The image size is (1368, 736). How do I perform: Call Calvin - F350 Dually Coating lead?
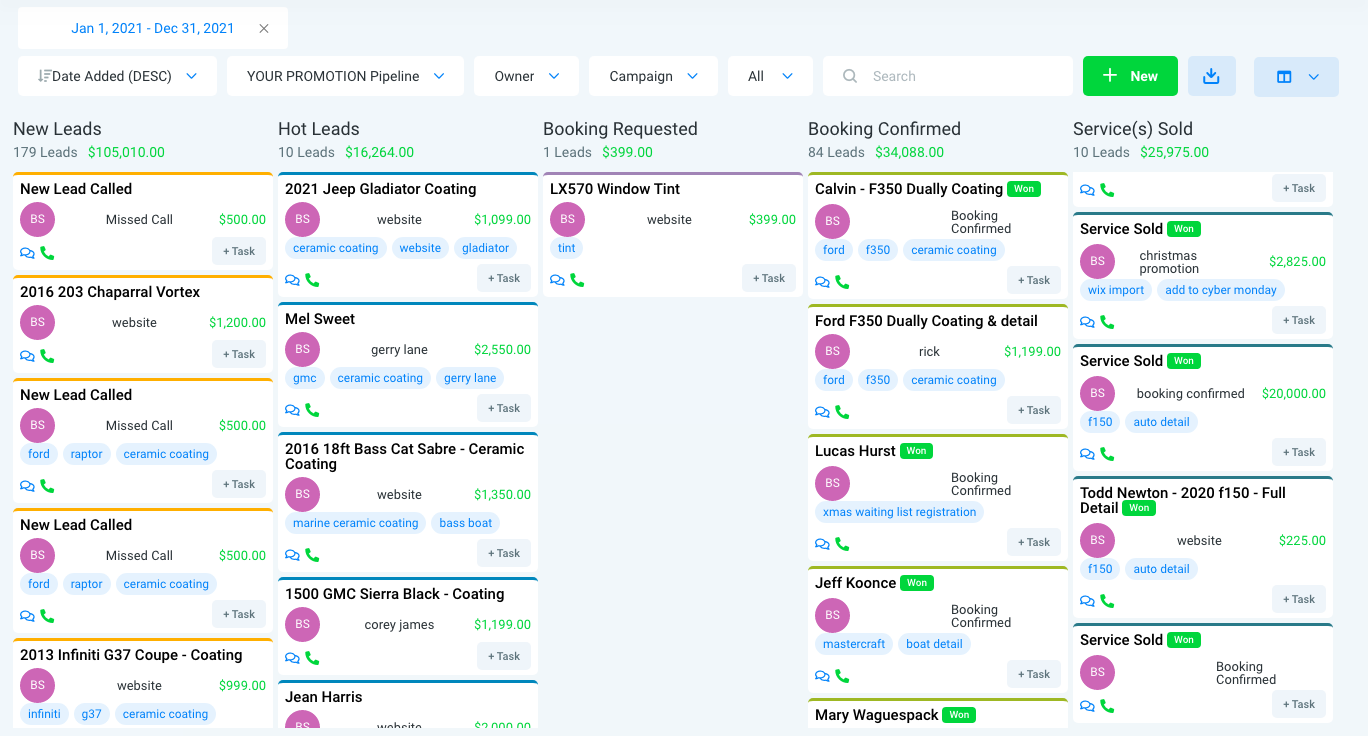[842, 282]
